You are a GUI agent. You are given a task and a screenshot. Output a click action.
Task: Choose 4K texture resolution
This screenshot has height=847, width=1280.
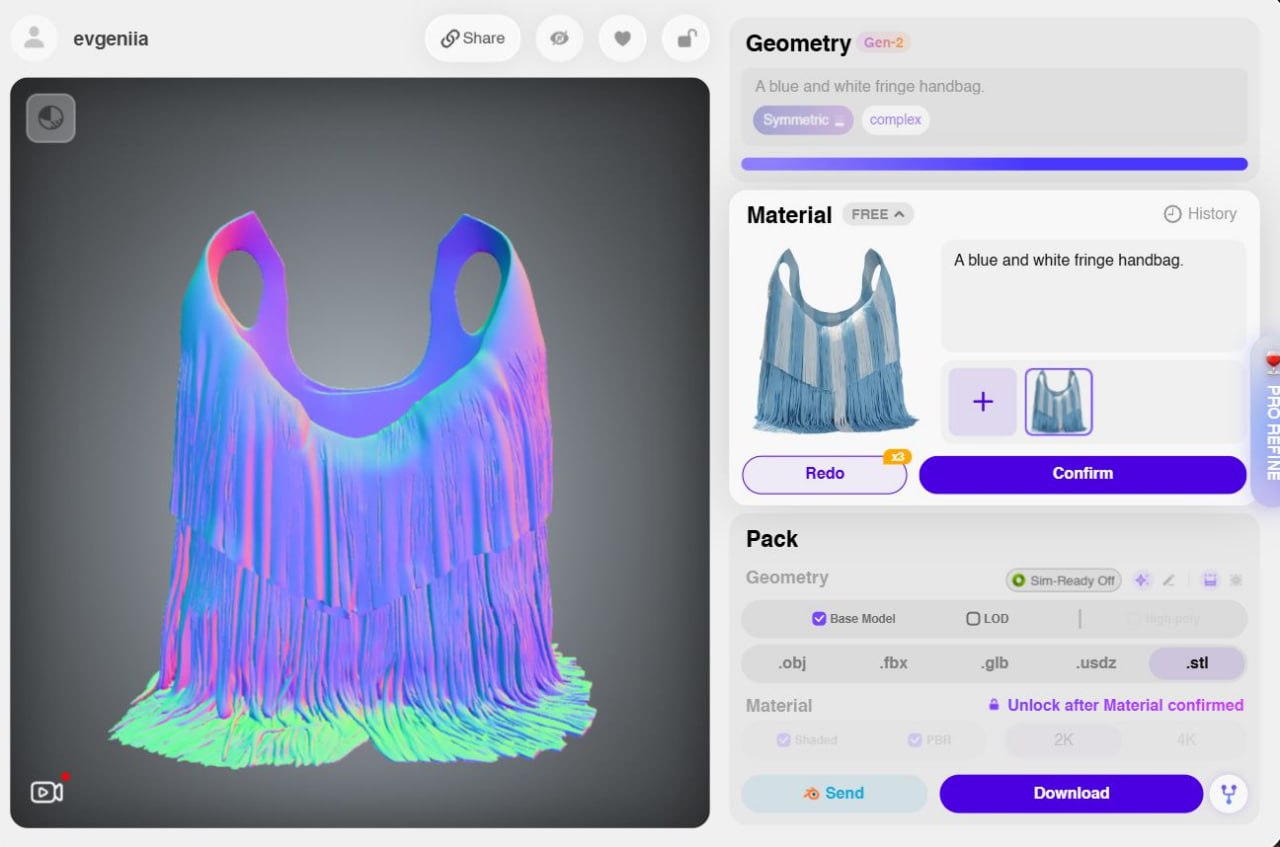(1186, 740)
